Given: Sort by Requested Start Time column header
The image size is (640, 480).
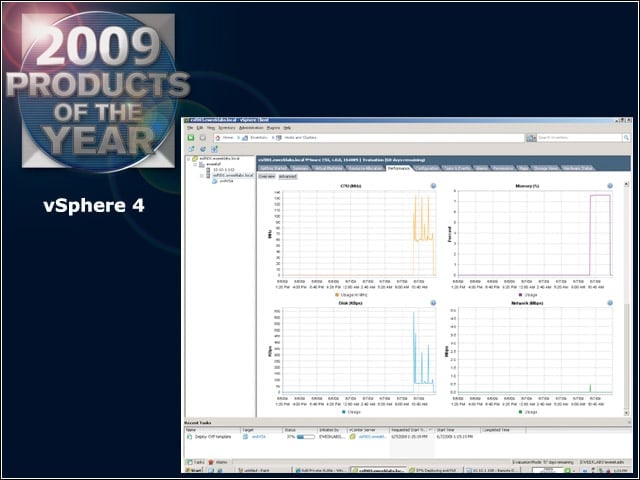Looking at the screenshot, I should (x=411, y=430).
